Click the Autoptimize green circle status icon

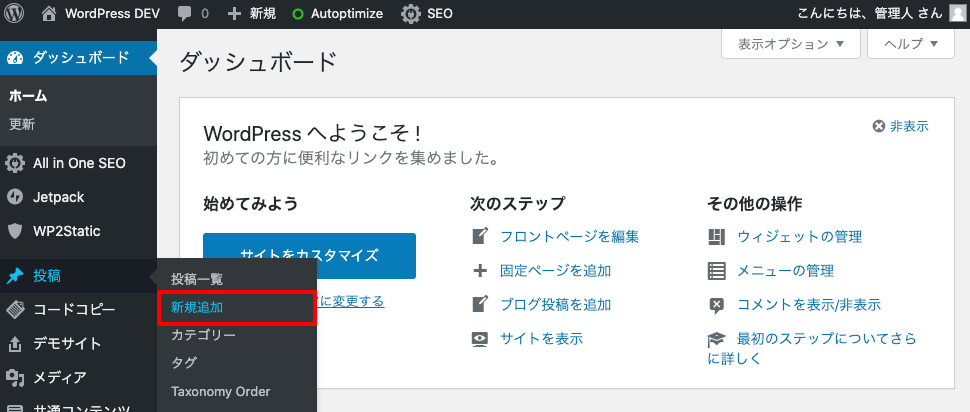click(298, 15)
